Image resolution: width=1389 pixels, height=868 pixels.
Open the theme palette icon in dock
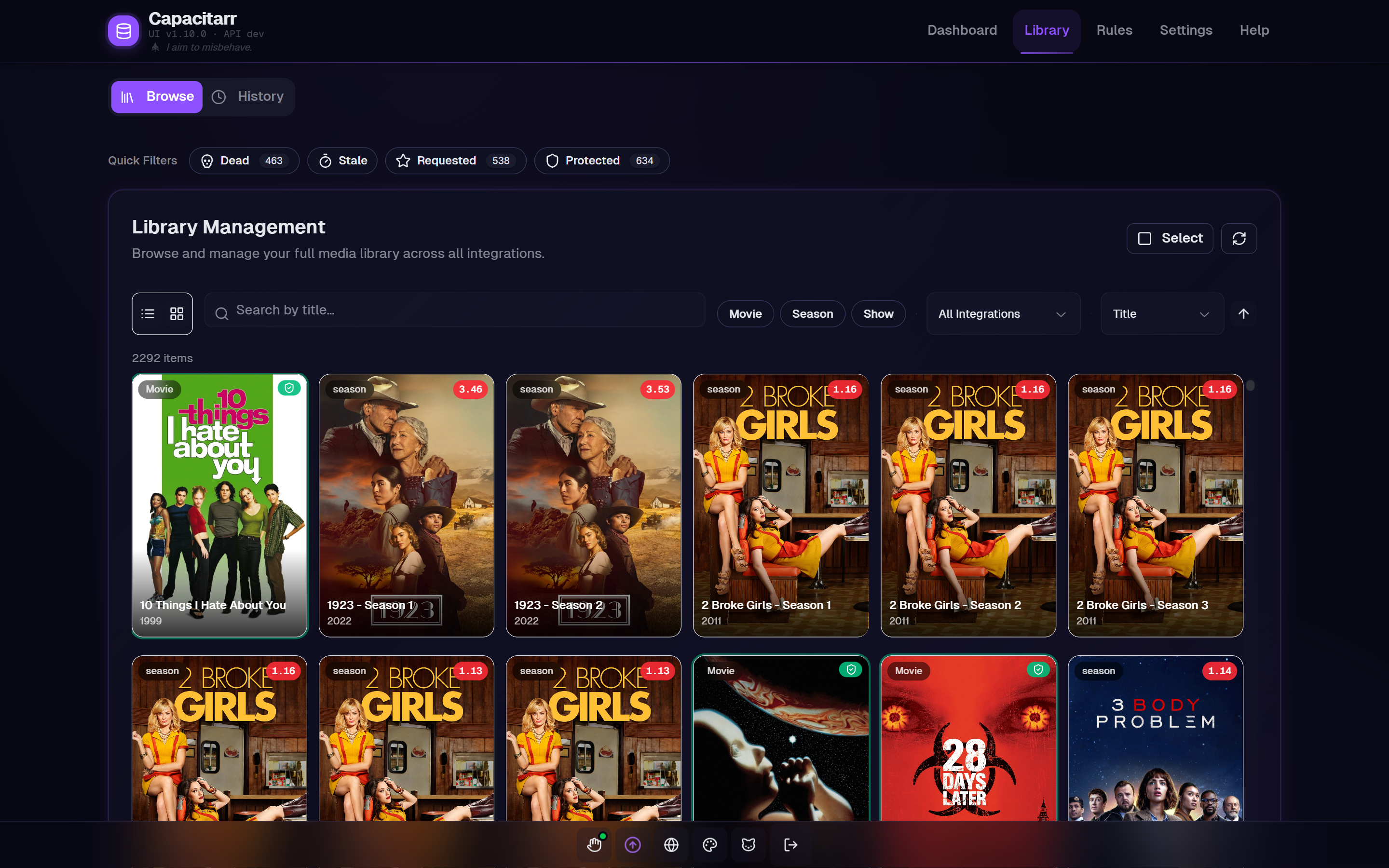click(710, 844)
